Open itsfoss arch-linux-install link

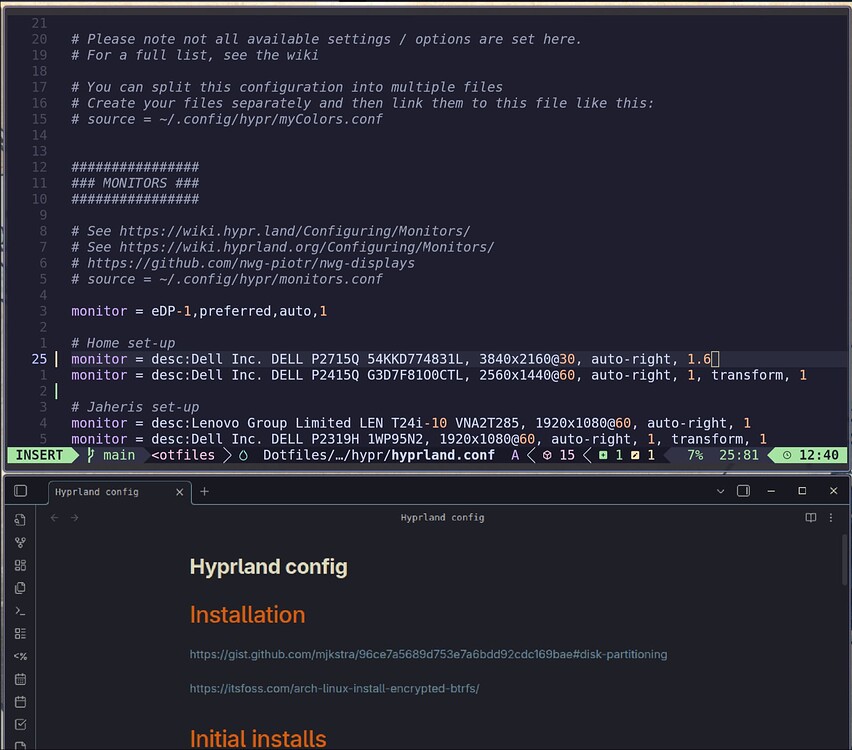(334, 689)
